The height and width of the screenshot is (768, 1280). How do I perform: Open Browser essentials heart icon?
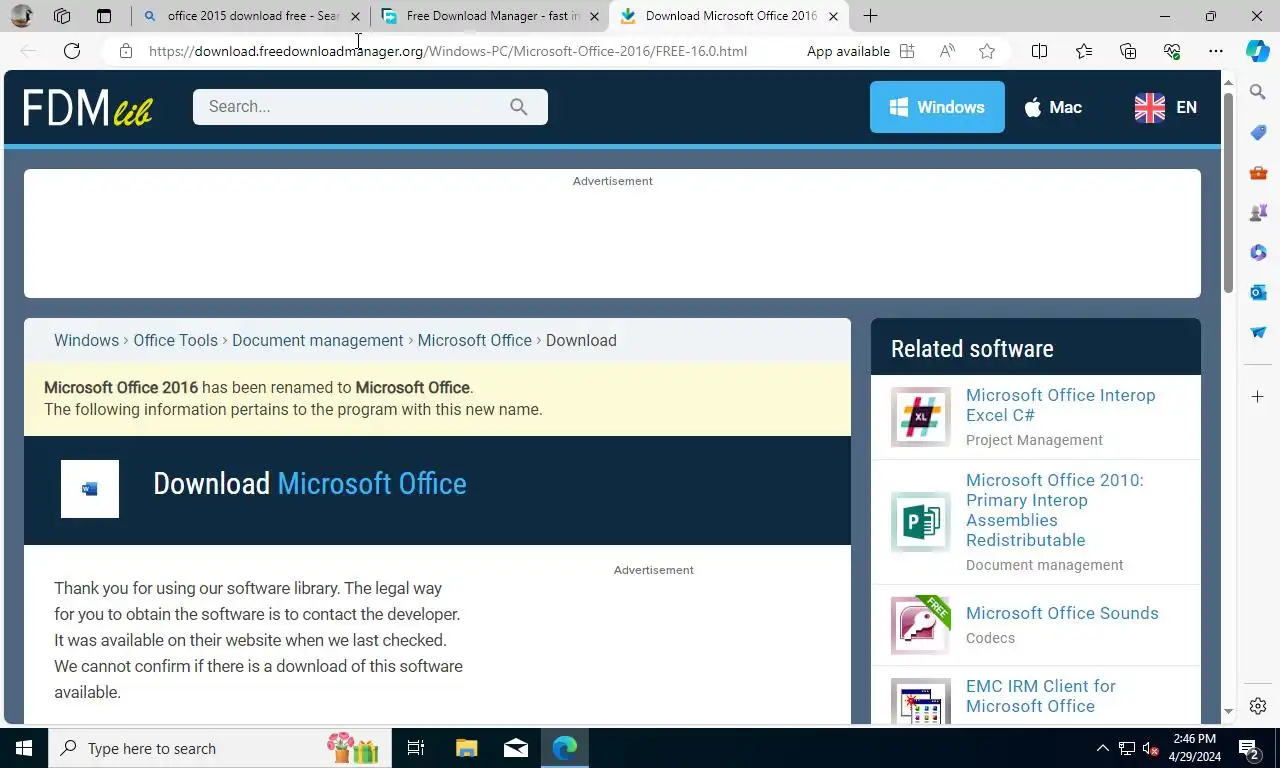tap(1172, 51)
